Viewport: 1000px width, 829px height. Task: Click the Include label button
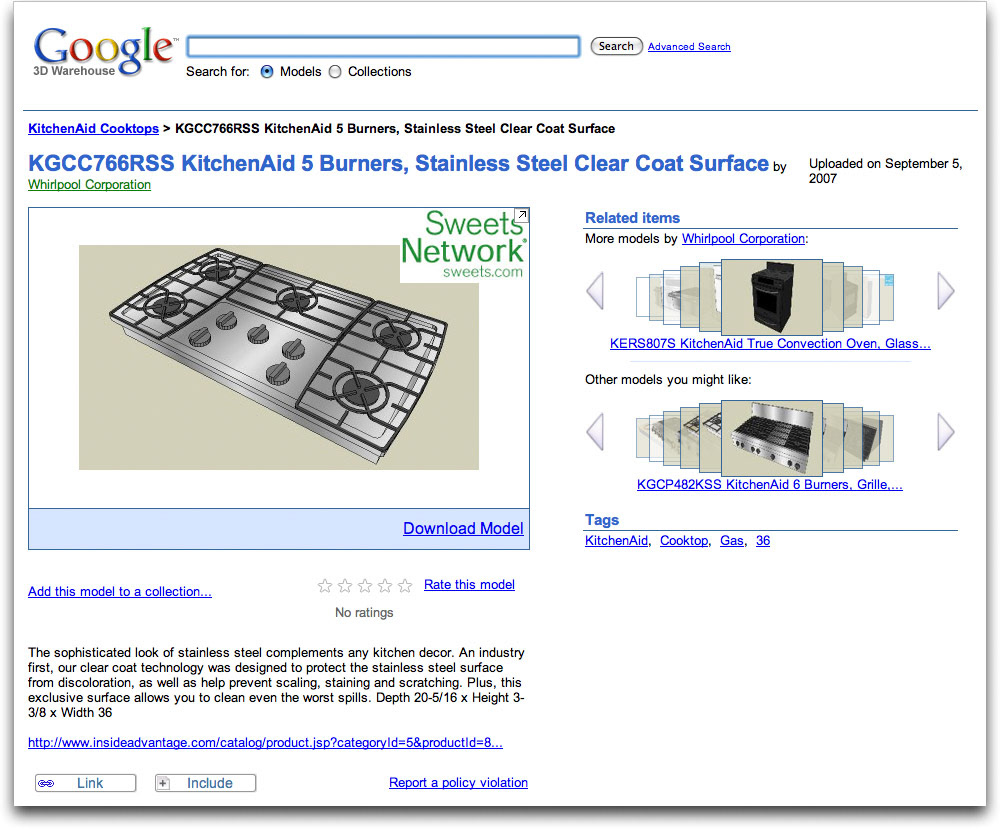click(x=205, y=783)
